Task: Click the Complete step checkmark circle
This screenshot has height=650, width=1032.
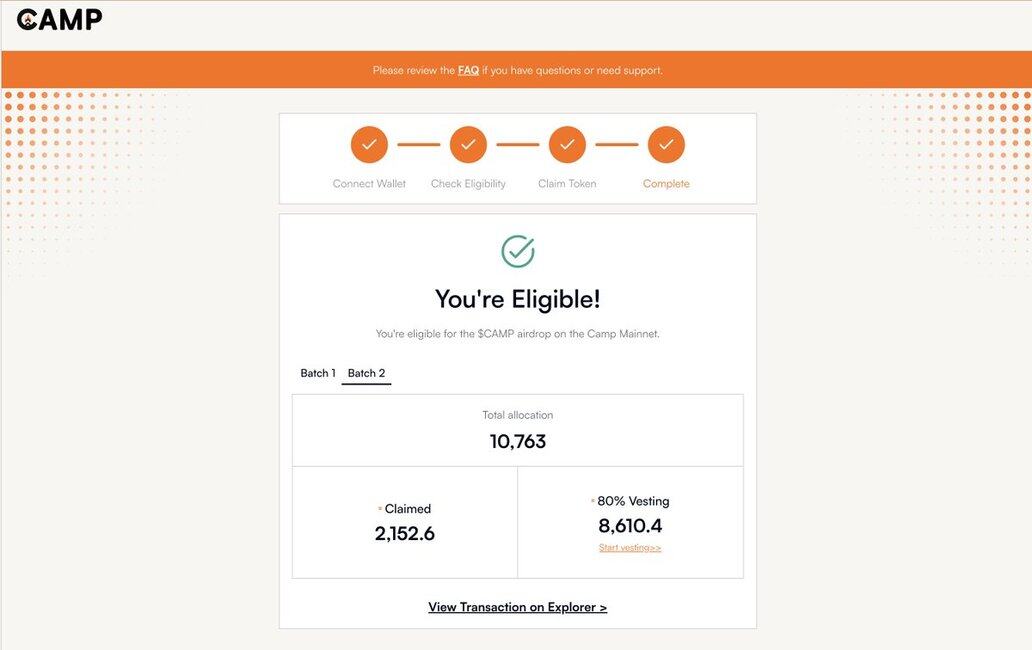Action: click(x=666, y=145)
